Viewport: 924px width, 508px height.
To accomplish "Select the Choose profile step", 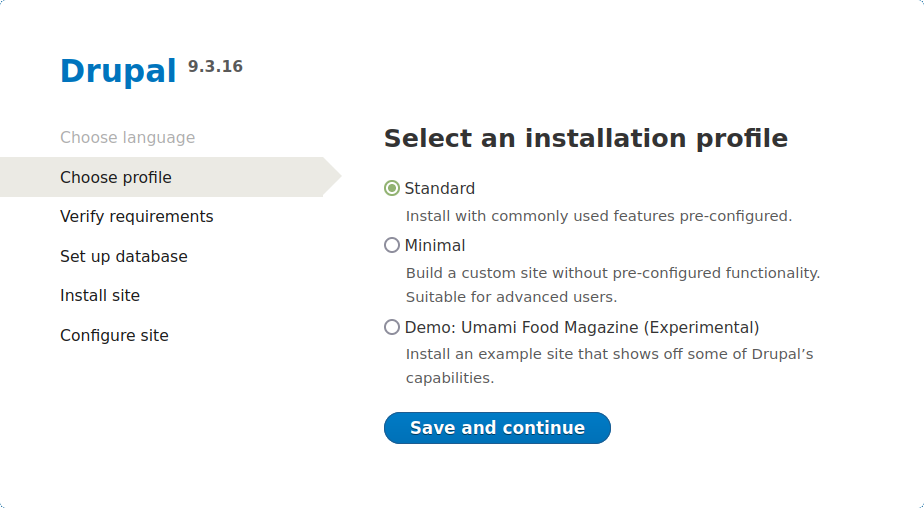I will pos(116,177).
